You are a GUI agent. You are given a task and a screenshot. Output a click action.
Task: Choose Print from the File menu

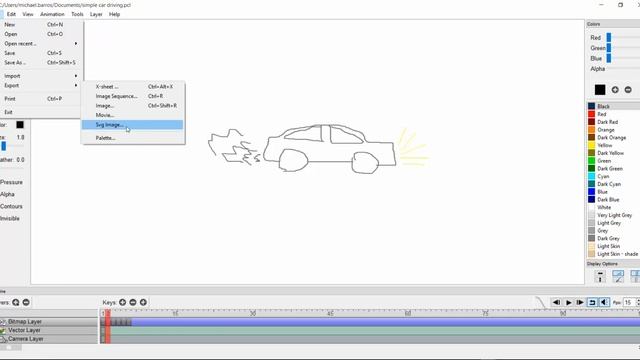click(x=41, y=99)
